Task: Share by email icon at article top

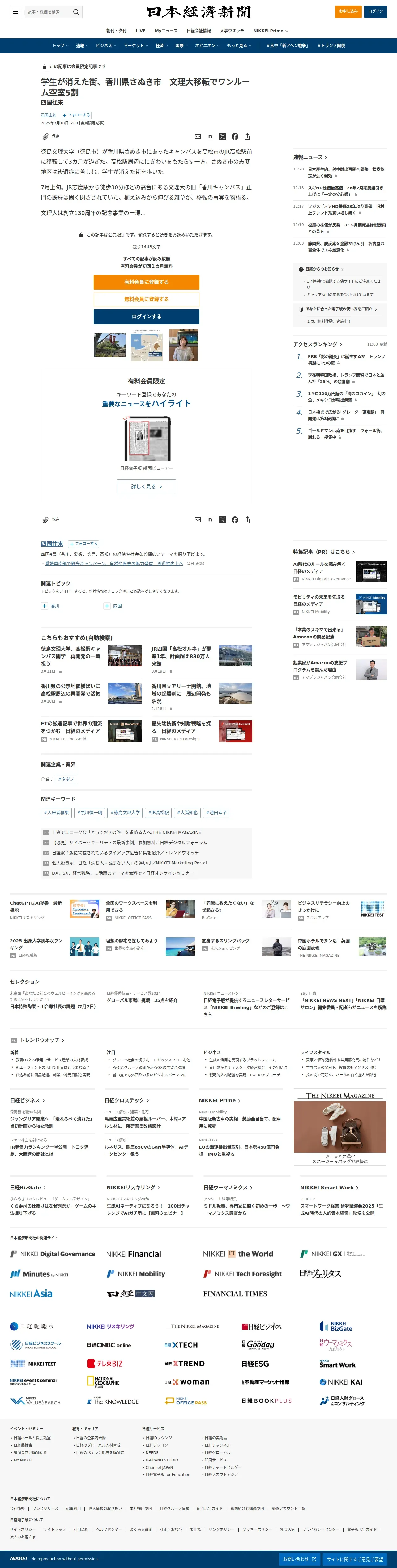Action: (x=198, y=136)
